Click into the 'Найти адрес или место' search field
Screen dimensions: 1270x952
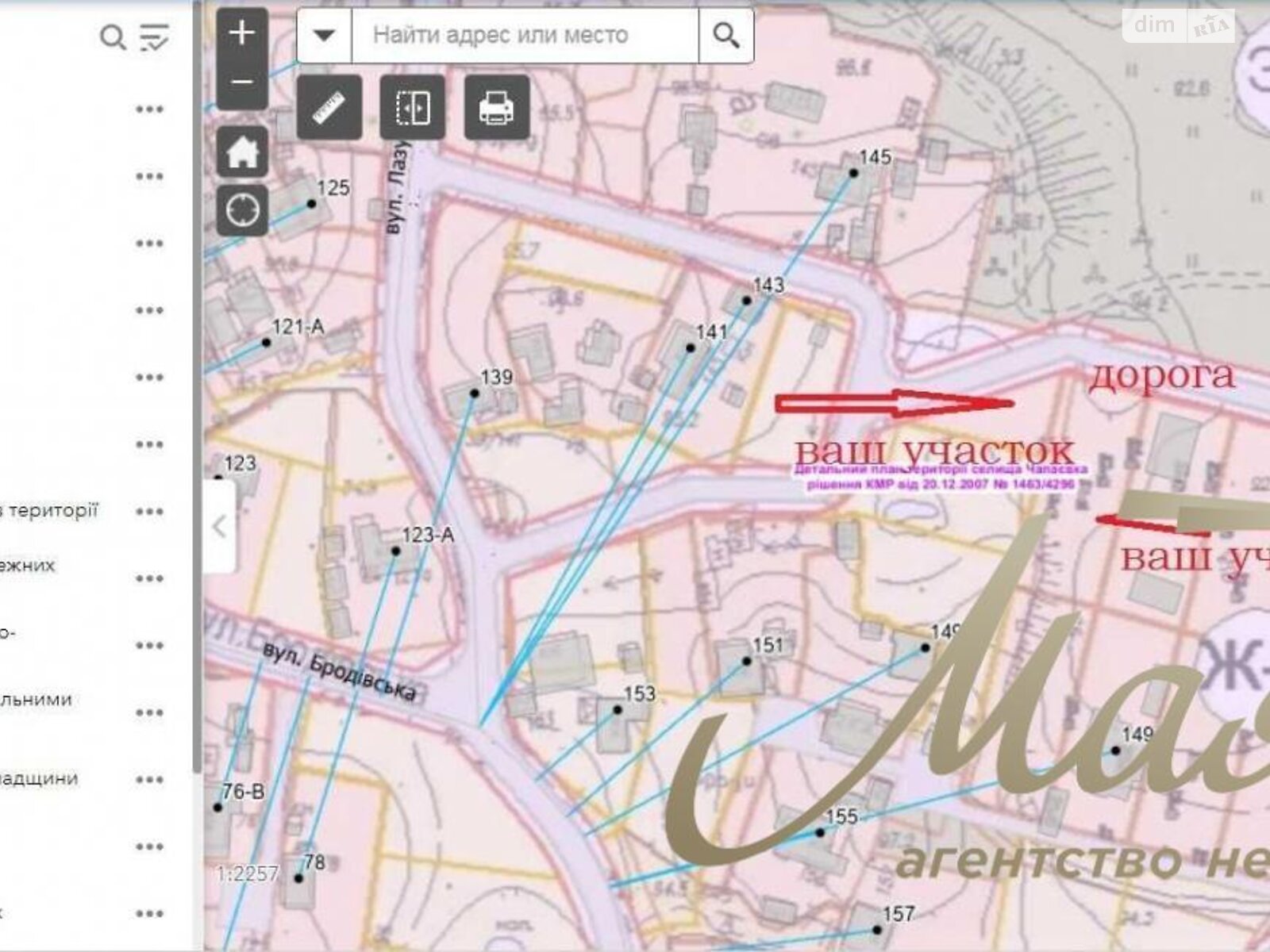(525, 35)
